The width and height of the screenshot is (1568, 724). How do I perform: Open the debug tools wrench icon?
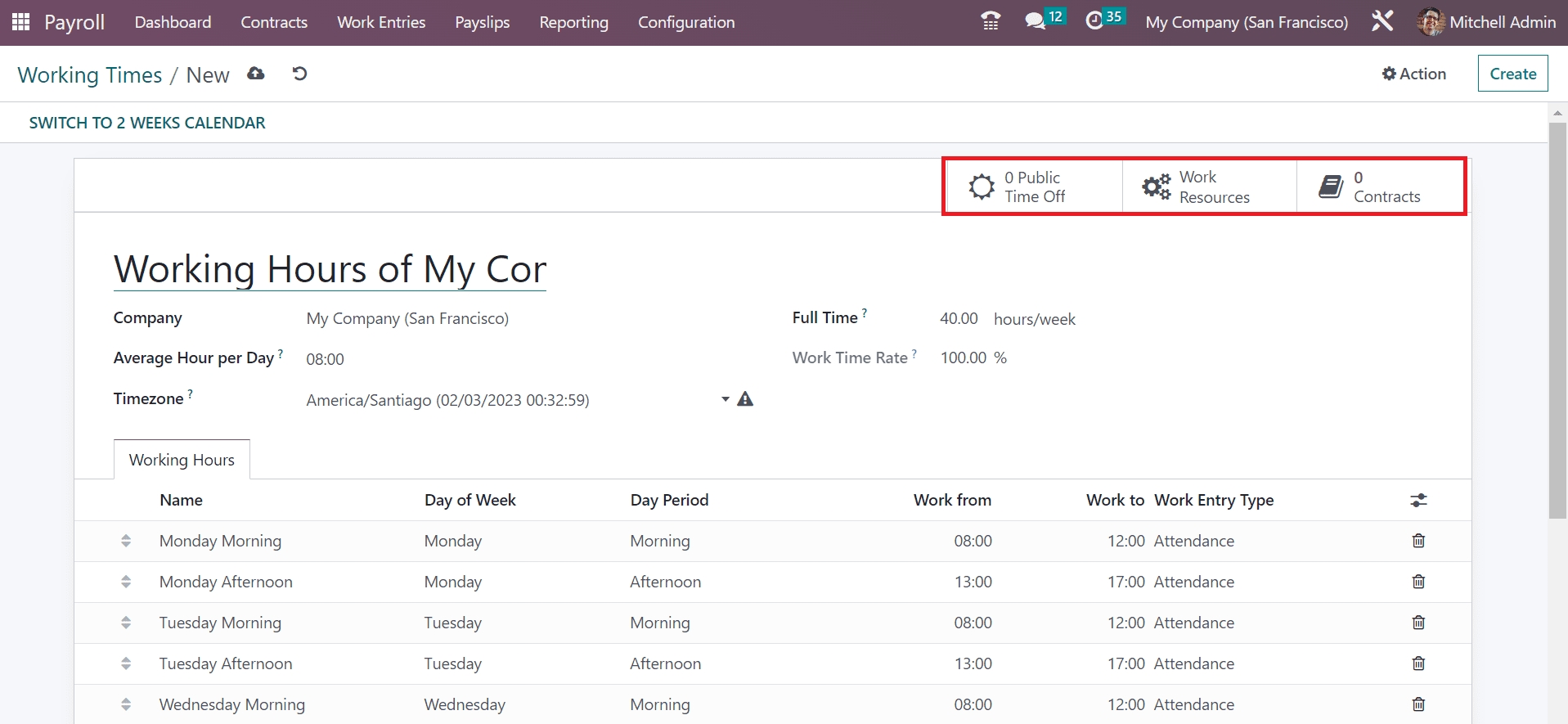[x=1382, y=22]
